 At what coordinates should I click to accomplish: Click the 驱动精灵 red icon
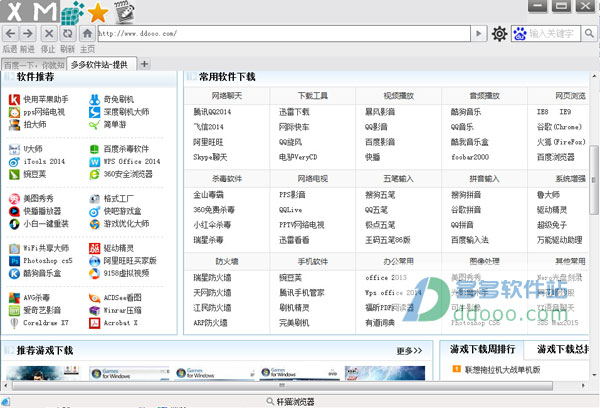pyautogui.click(x=95, y=248)
